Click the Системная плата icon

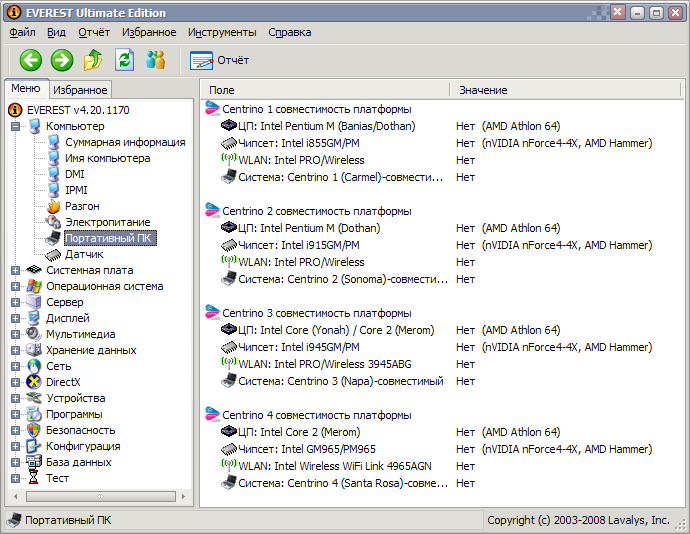tap(34, 270)
